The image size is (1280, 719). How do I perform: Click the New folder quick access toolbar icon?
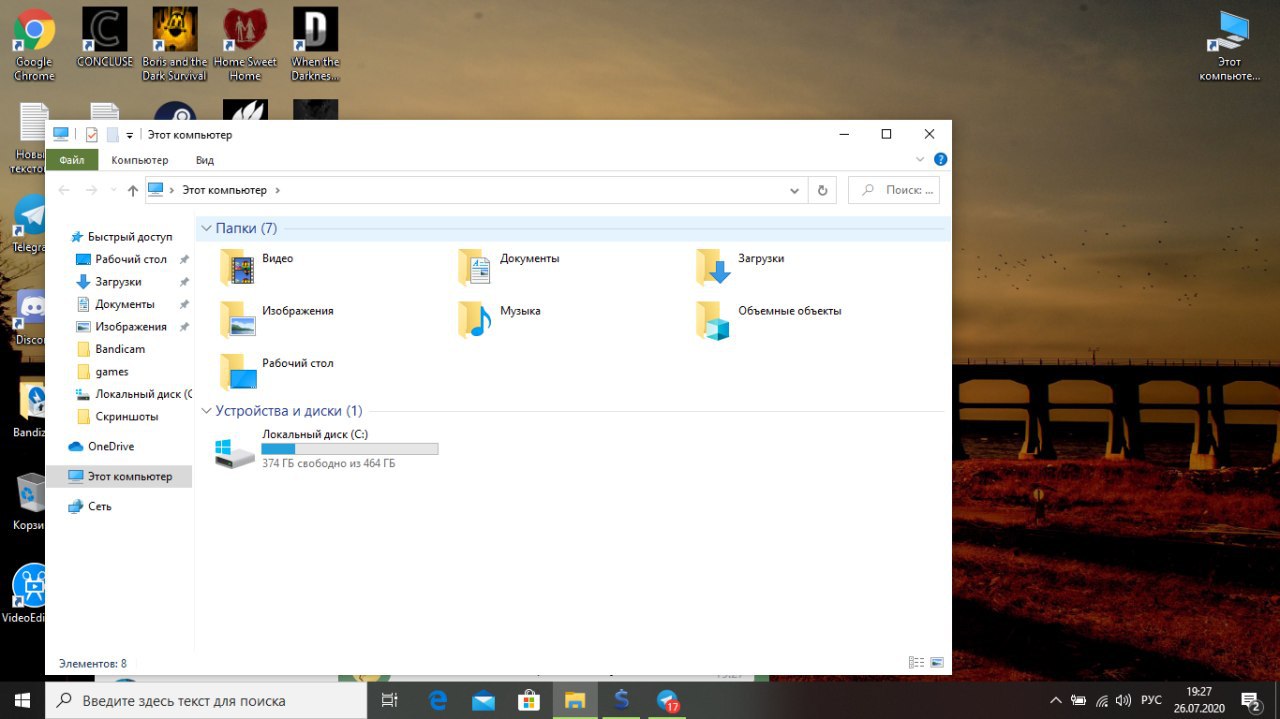[112, 135]
